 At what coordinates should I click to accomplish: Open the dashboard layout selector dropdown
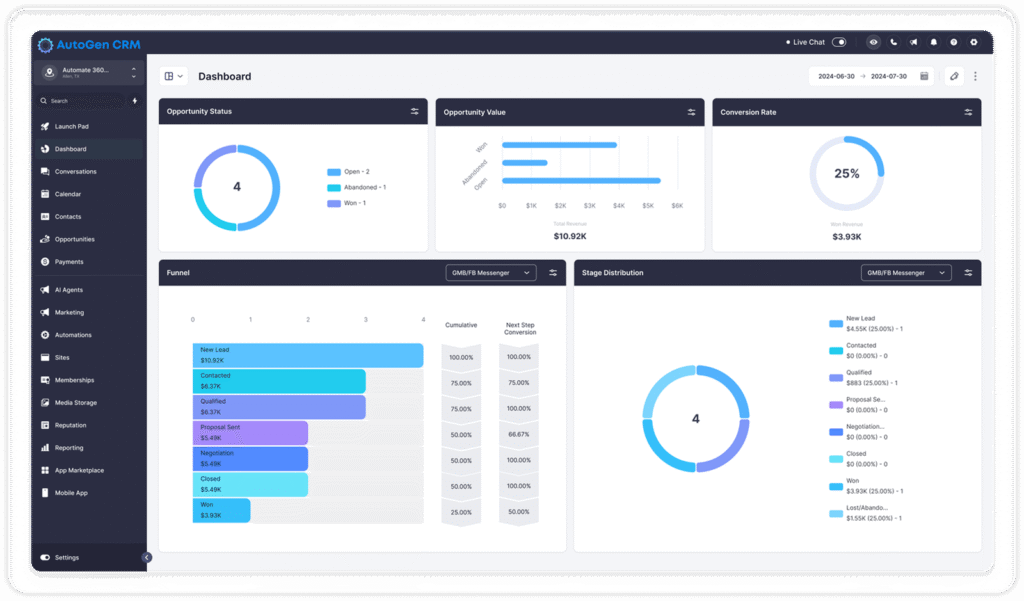click(173, 76)
